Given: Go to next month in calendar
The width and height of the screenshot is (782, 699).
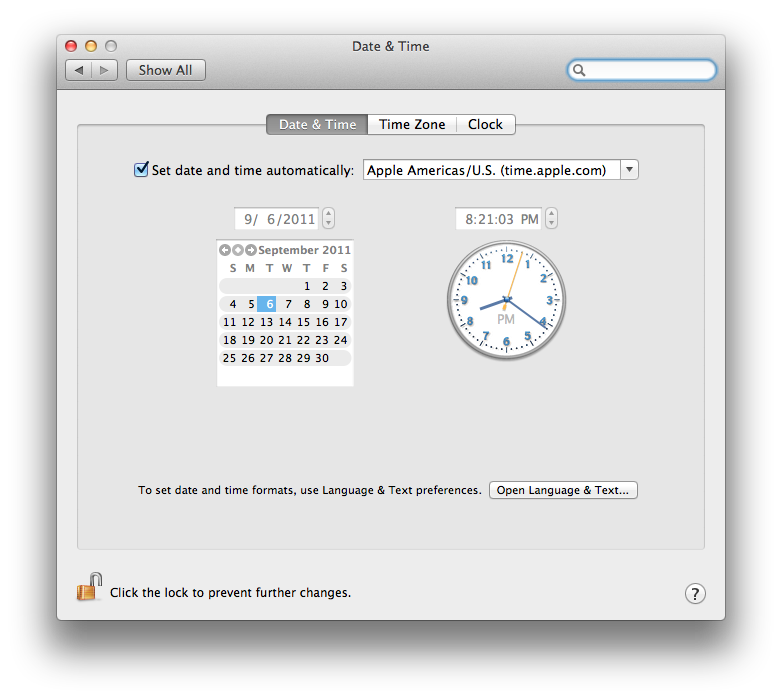Looking at the screenshot, I should coord(251,250).
